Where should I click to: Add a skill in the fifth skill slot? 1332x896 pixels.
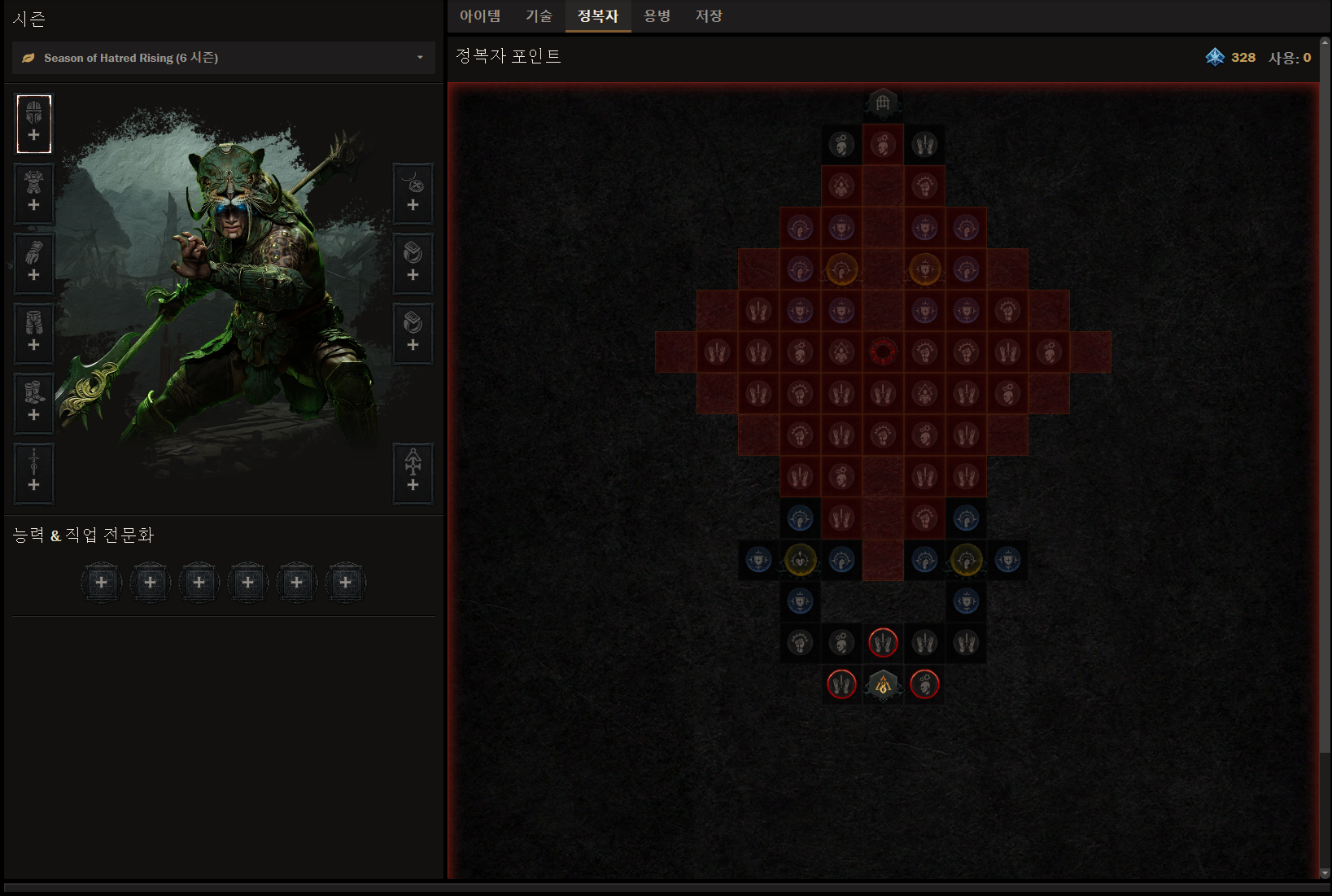pos(297,583)
